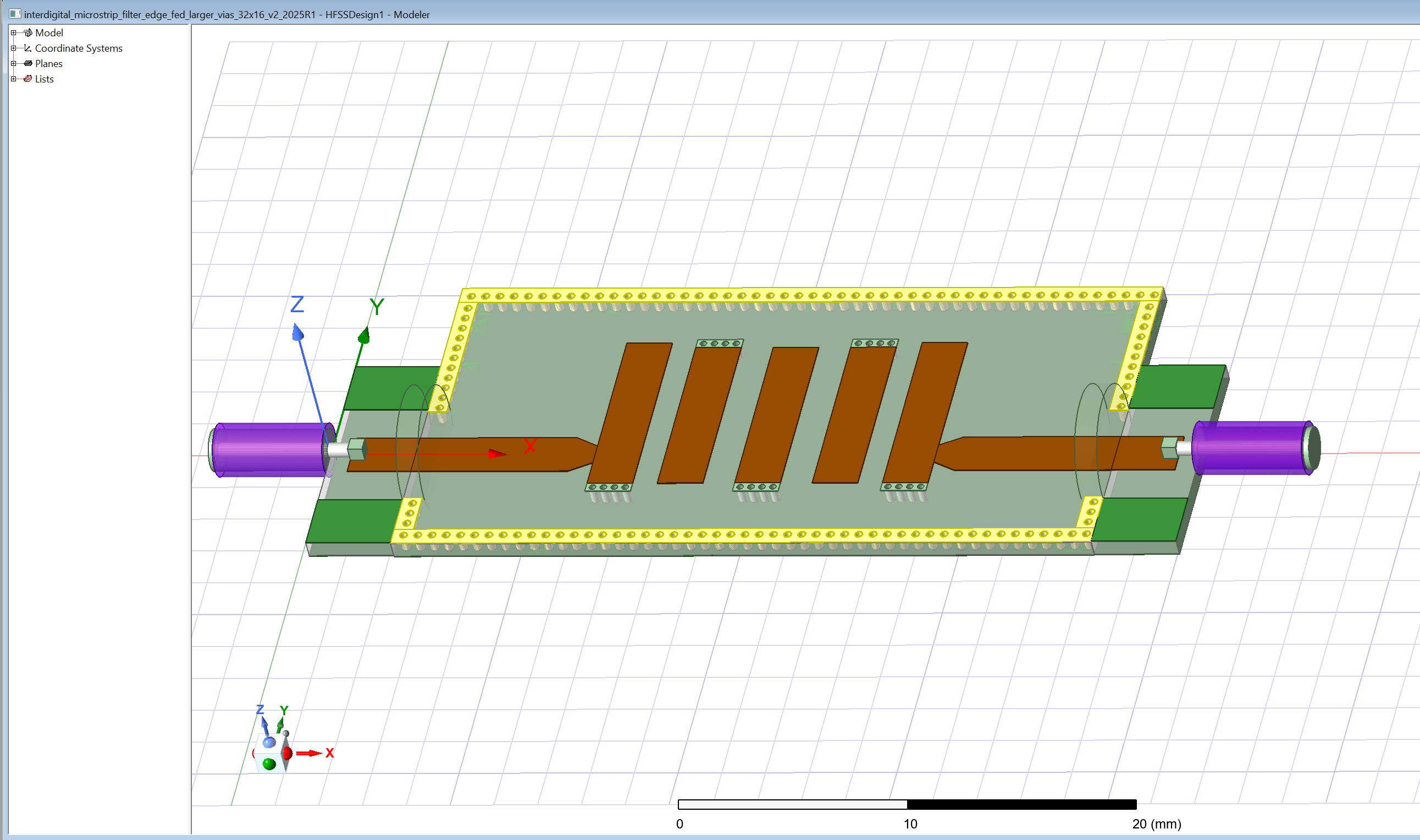Click the Planes node icon
This screenshot has width=1420, height=840.
pos(27,63)
